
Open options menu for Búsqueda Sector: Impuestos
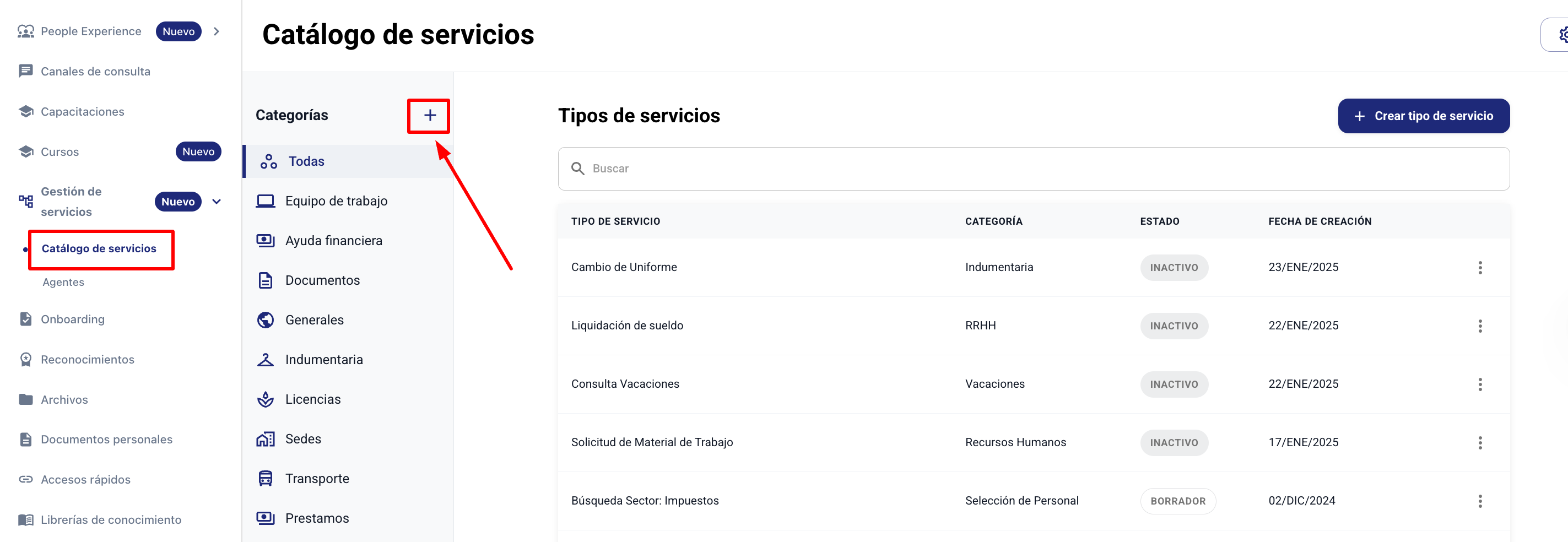pyautogui.click(x=1480, y=501)
